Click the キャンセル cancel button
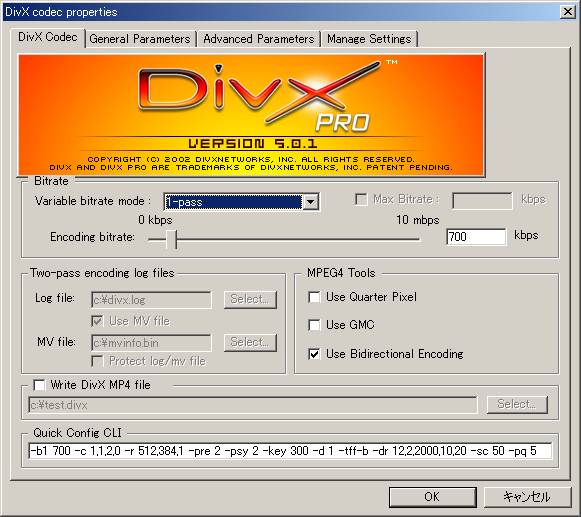The height and width of the screenshot is (517, 581). 527,497
